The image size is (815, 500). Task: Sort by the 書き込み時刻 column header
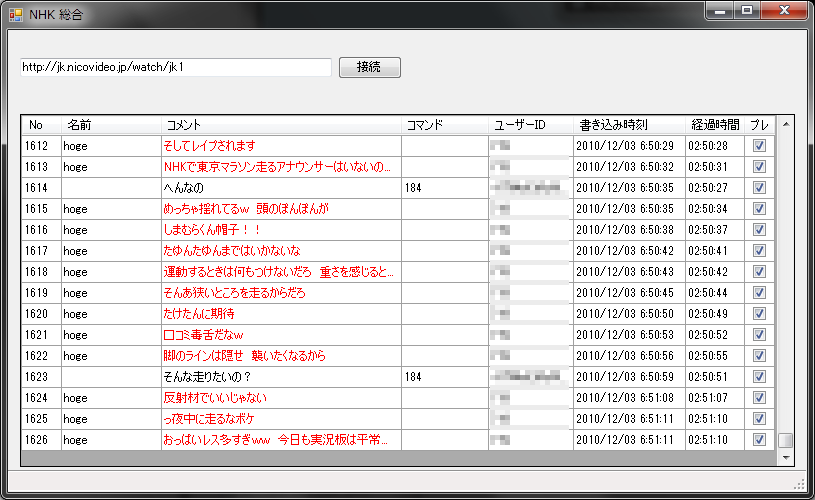(x=629, y=125)
